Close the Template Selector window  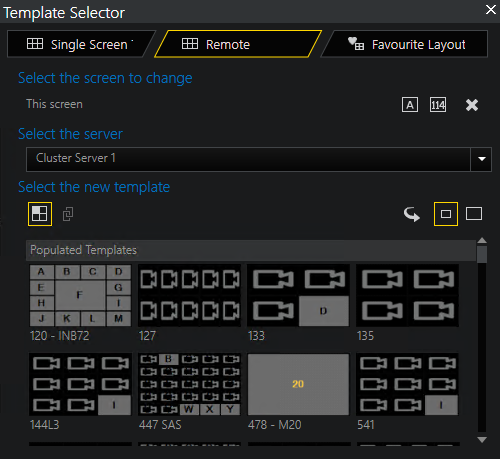(x=491, y=9)
